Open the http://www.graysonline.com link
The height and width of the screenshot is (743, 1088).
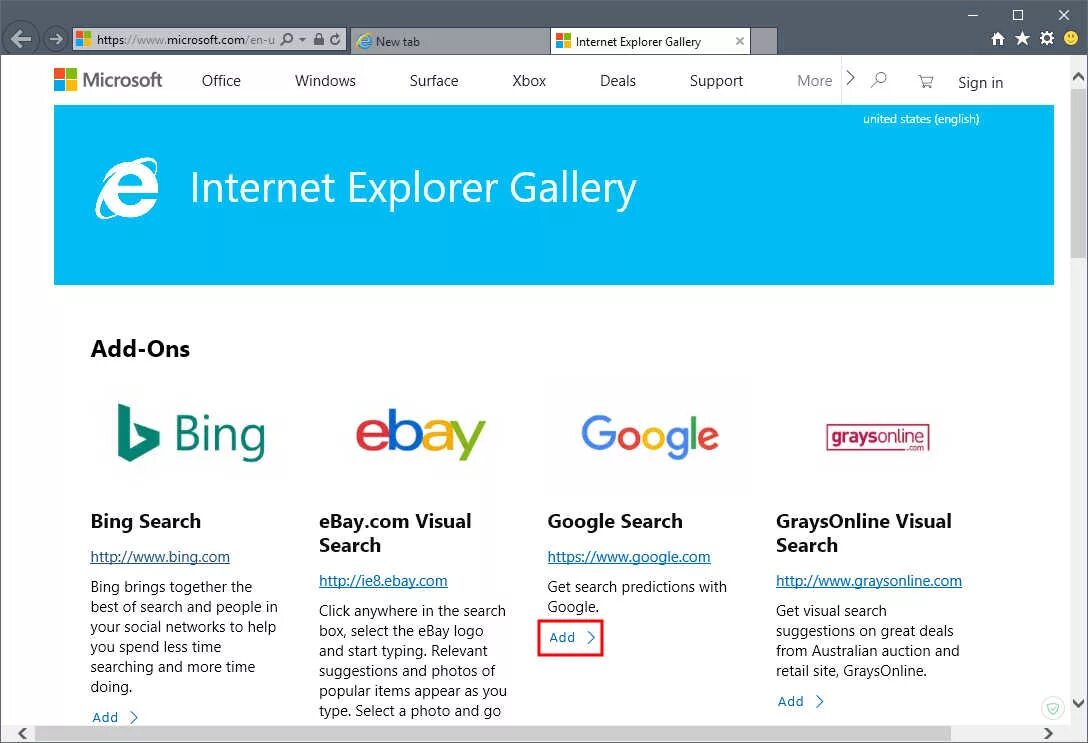tap(869, 581)
